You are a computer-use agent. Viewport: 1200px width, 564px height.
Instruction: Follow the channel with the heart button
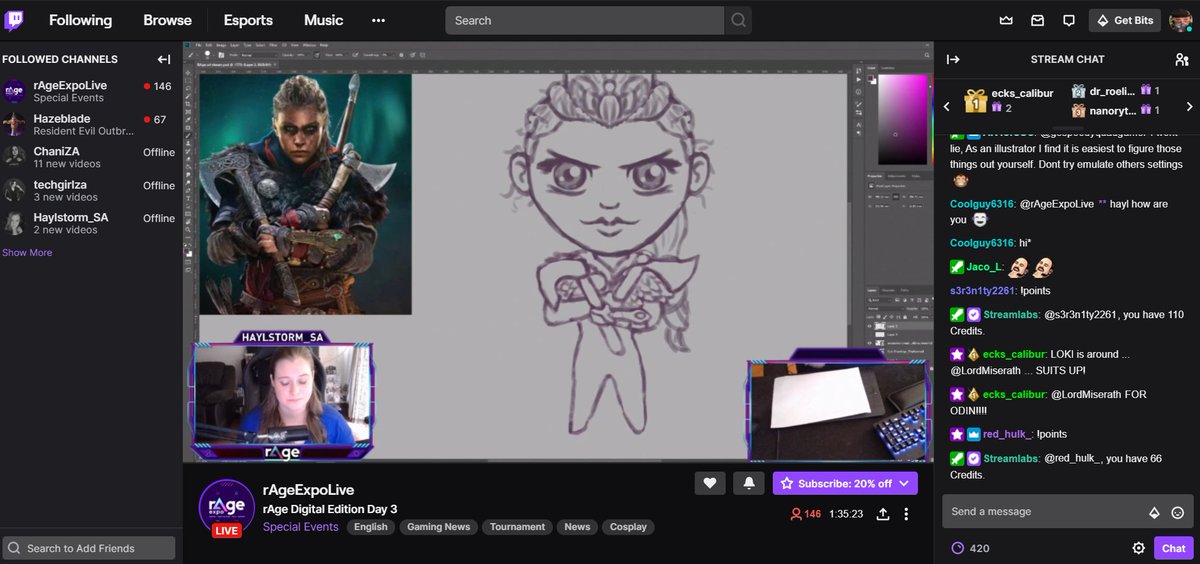pos(710,483)
